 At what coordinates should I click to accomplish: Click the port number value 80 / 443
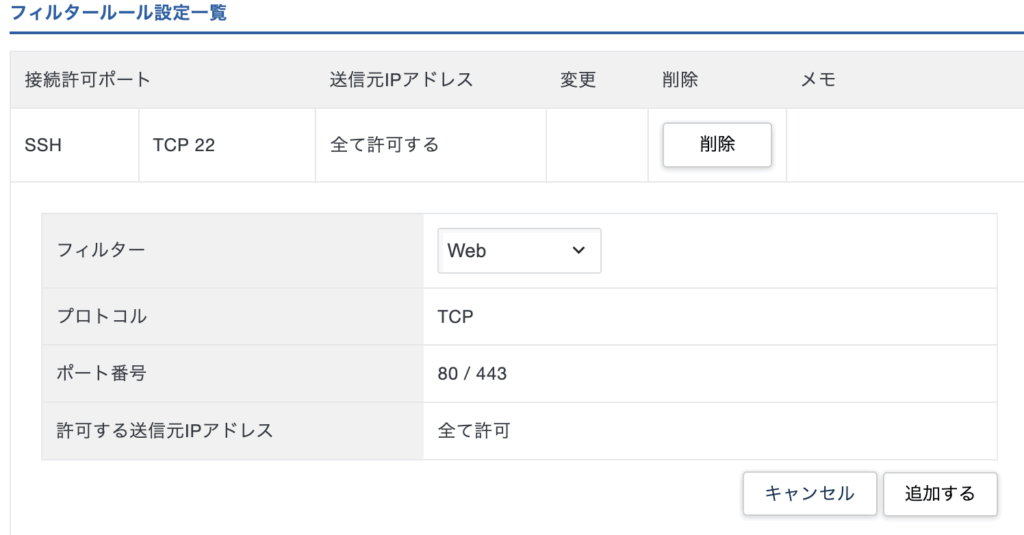pyautogui.click(x=472, y=374)
